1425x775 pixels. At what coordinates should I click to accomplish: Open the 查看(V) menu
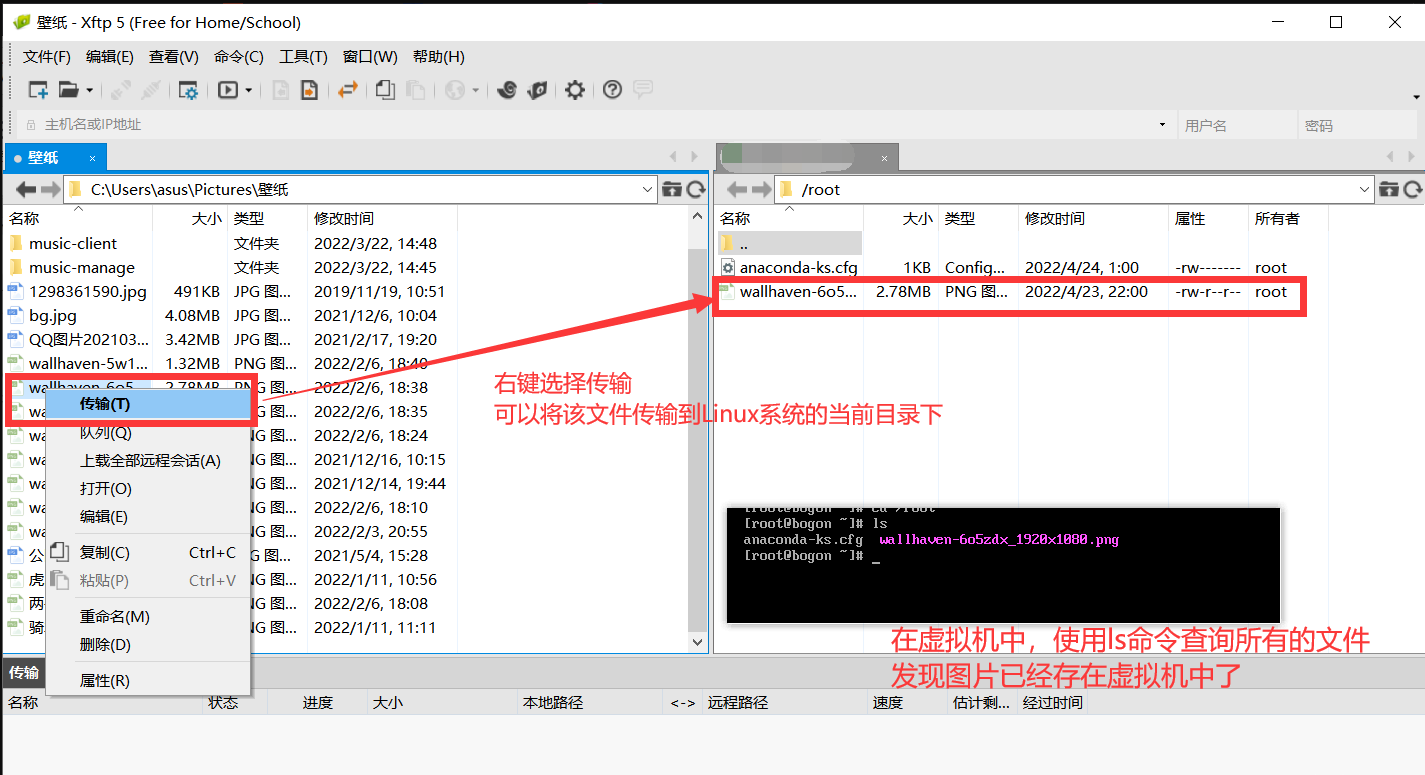174,57
